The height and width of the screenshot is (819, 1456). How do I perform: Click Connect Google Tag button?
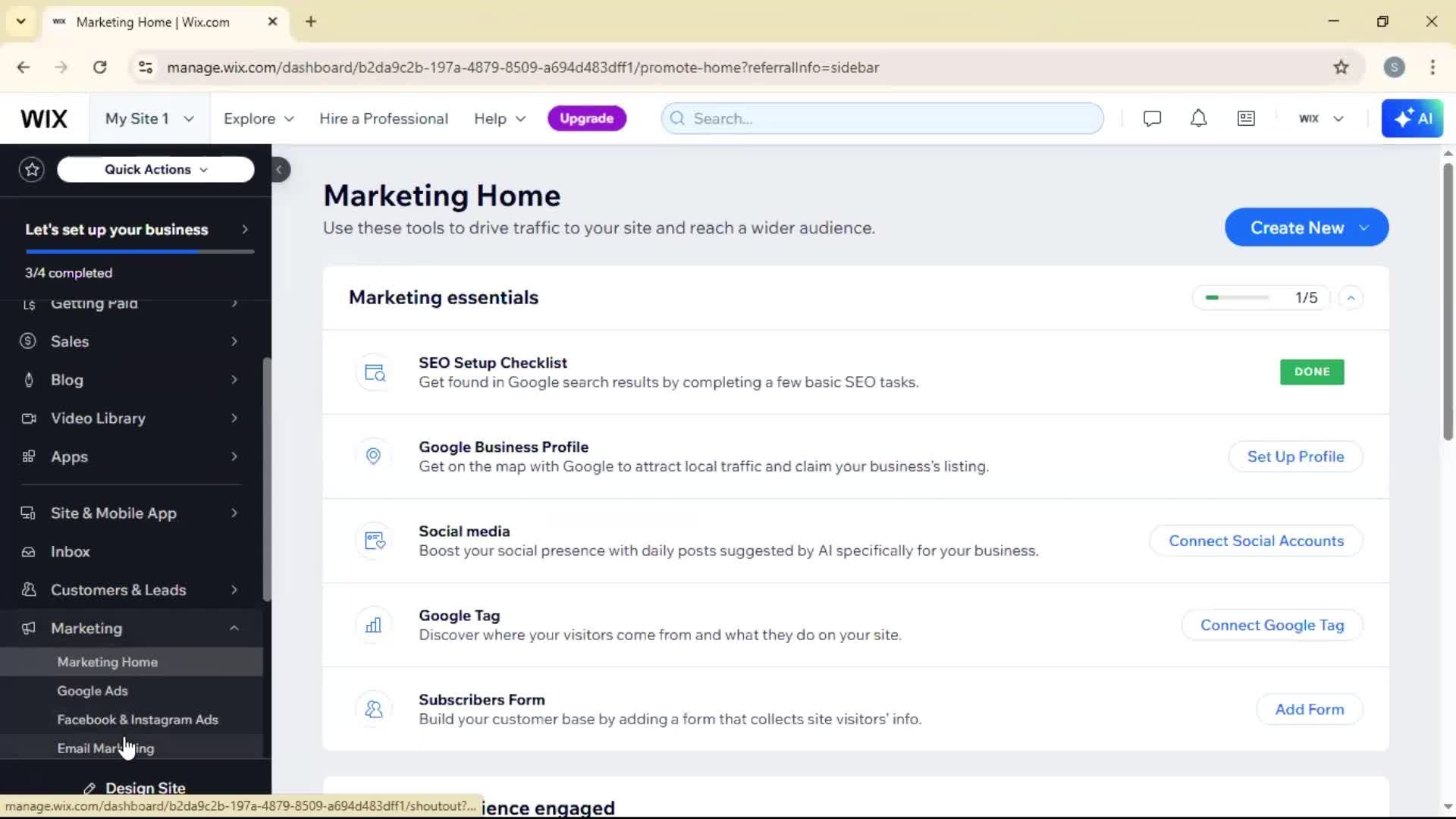(1272, 625)
